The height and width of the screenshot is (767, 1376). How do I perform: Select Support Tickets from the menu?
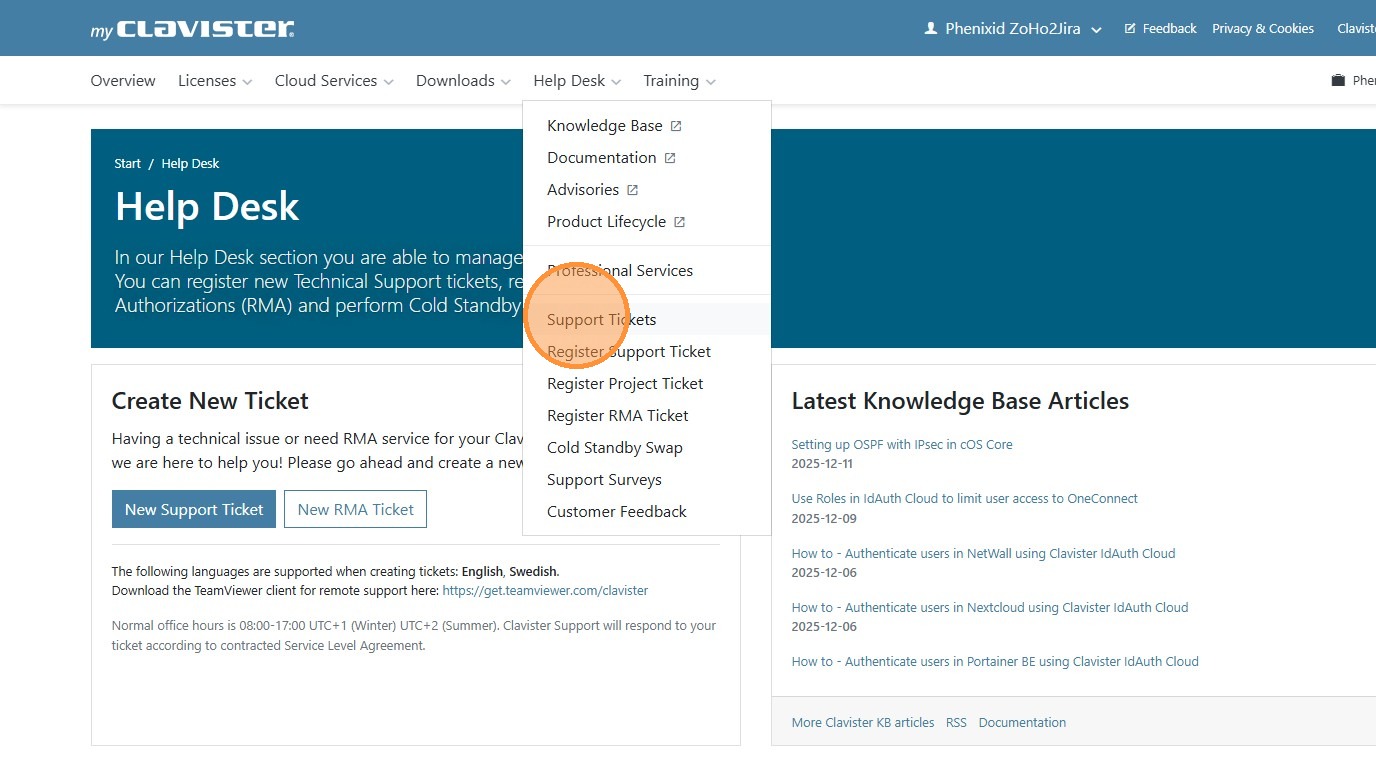coord(601,320)
